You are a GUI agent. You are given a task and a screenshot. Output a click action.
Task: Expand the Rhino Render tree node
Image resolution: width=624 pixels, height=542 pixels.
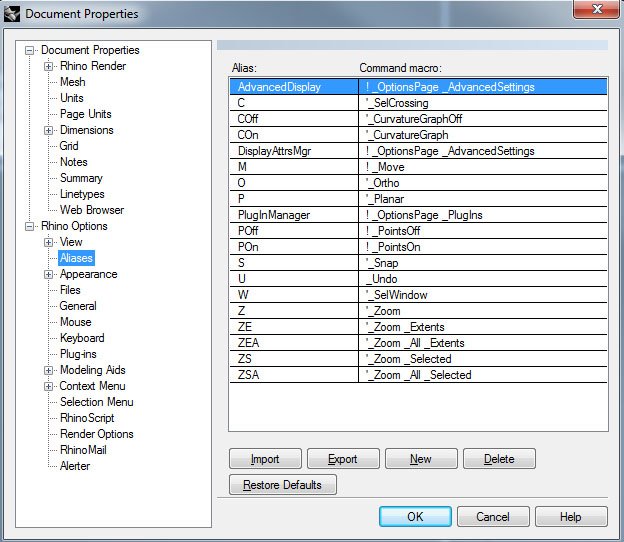[x=49, y=66]
